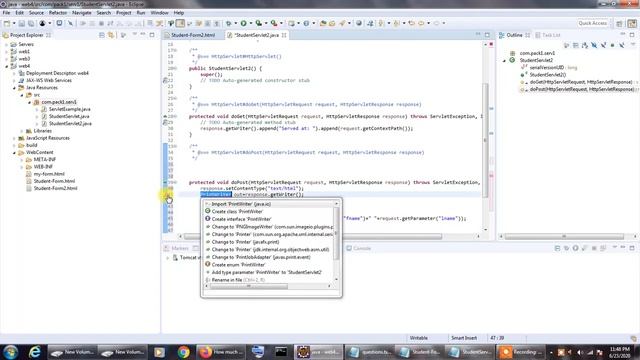Collapse the Java Resources node

14,88
